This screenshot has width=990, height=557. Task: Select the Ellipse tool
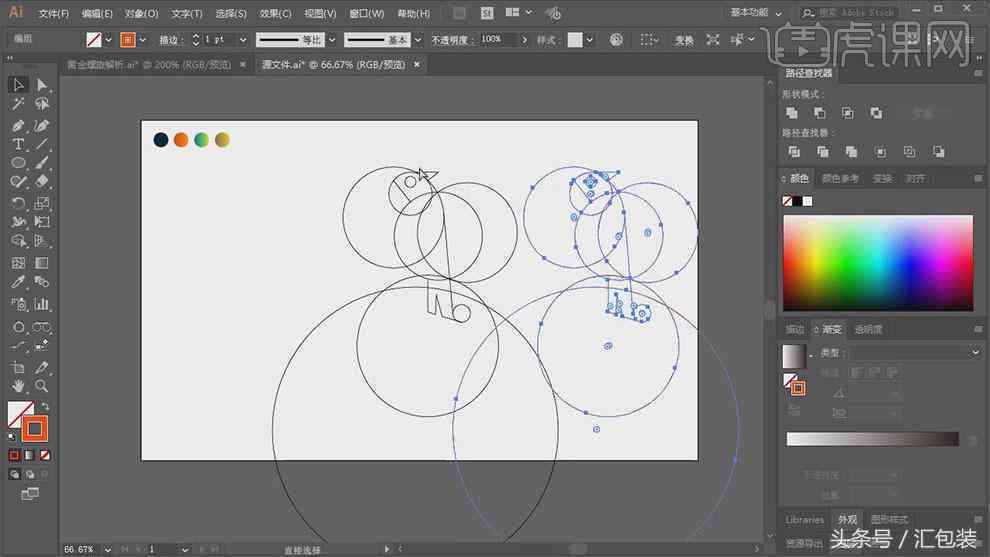pos(18,163)
